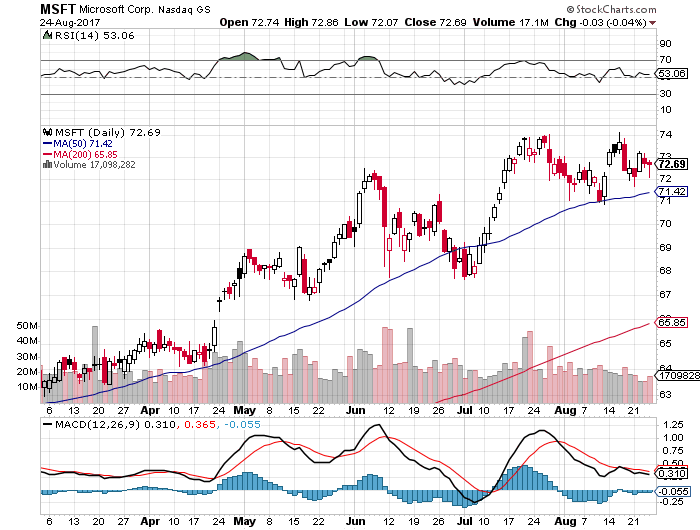Click the 71.42 MA(50) axis tag

click(672, 192)
